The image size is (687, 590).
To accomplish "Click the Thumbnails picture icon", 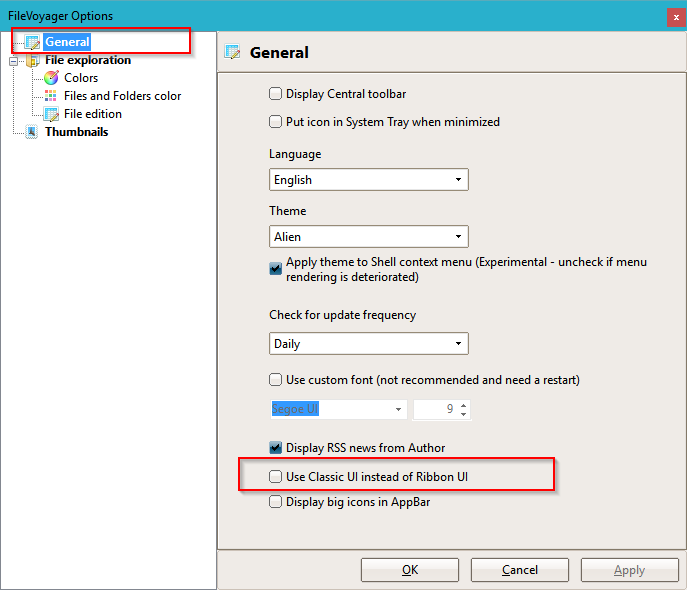I will point(32,132).
